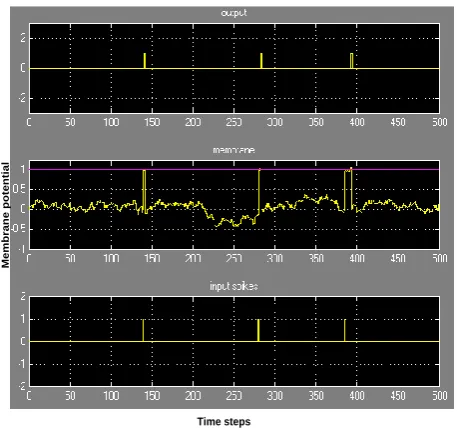Click y-axis tick "-1" of the input spikes plot
The width and height of the screenshot is (457, 428).
[22, 364]
